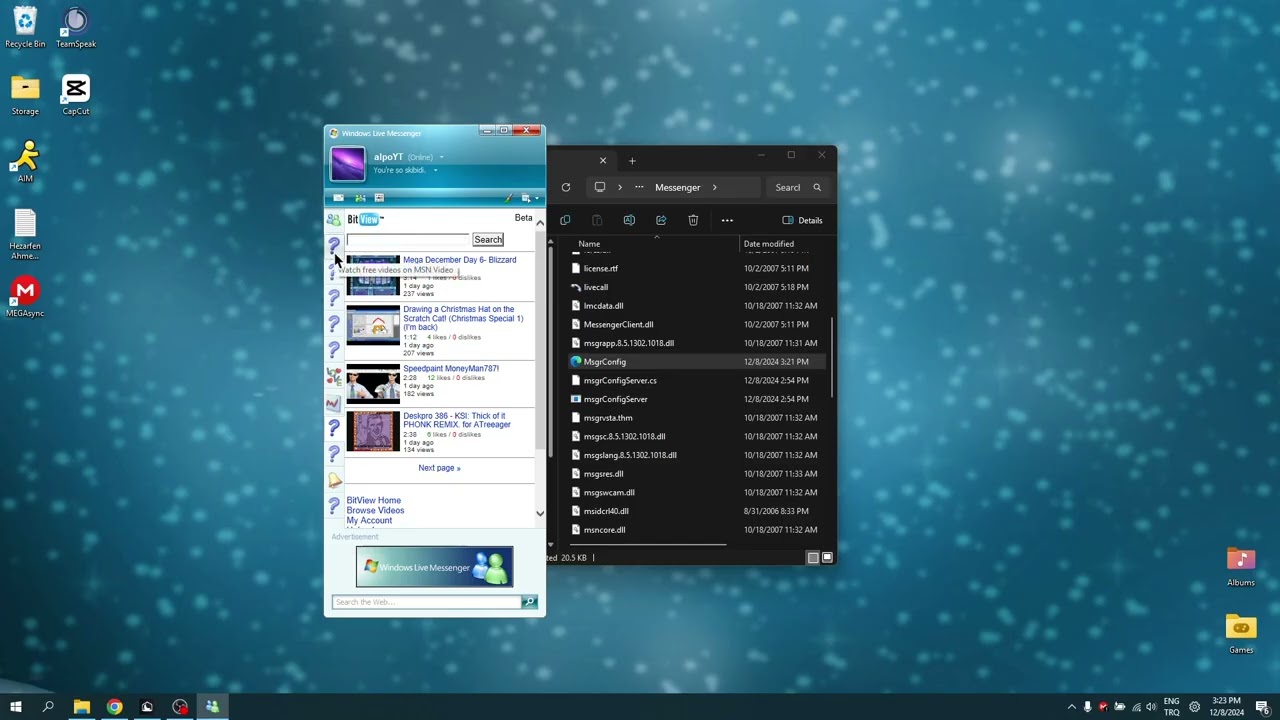Click the Search box in File Explorer
This screenshot has width=1280, height=720.
(798, 187)
